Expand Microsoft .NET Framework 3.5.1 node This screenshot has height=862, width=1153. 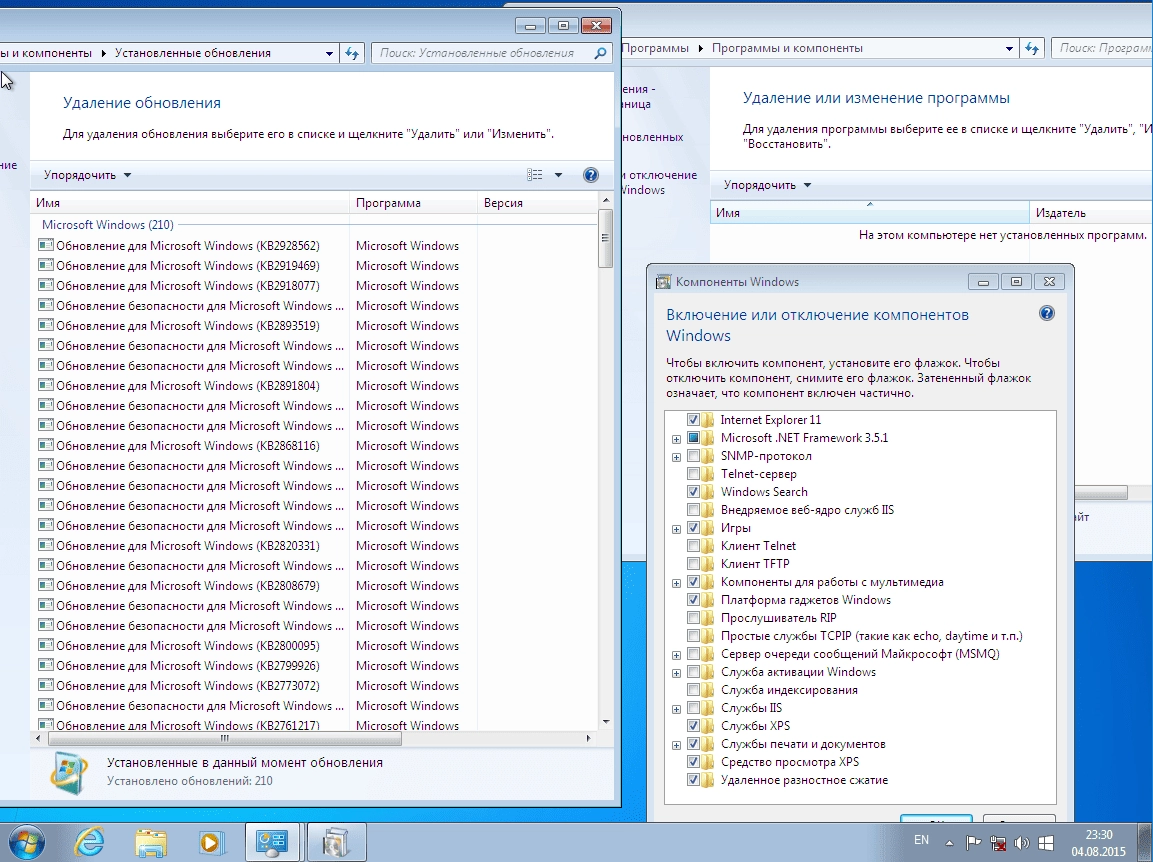click(677, 438)
